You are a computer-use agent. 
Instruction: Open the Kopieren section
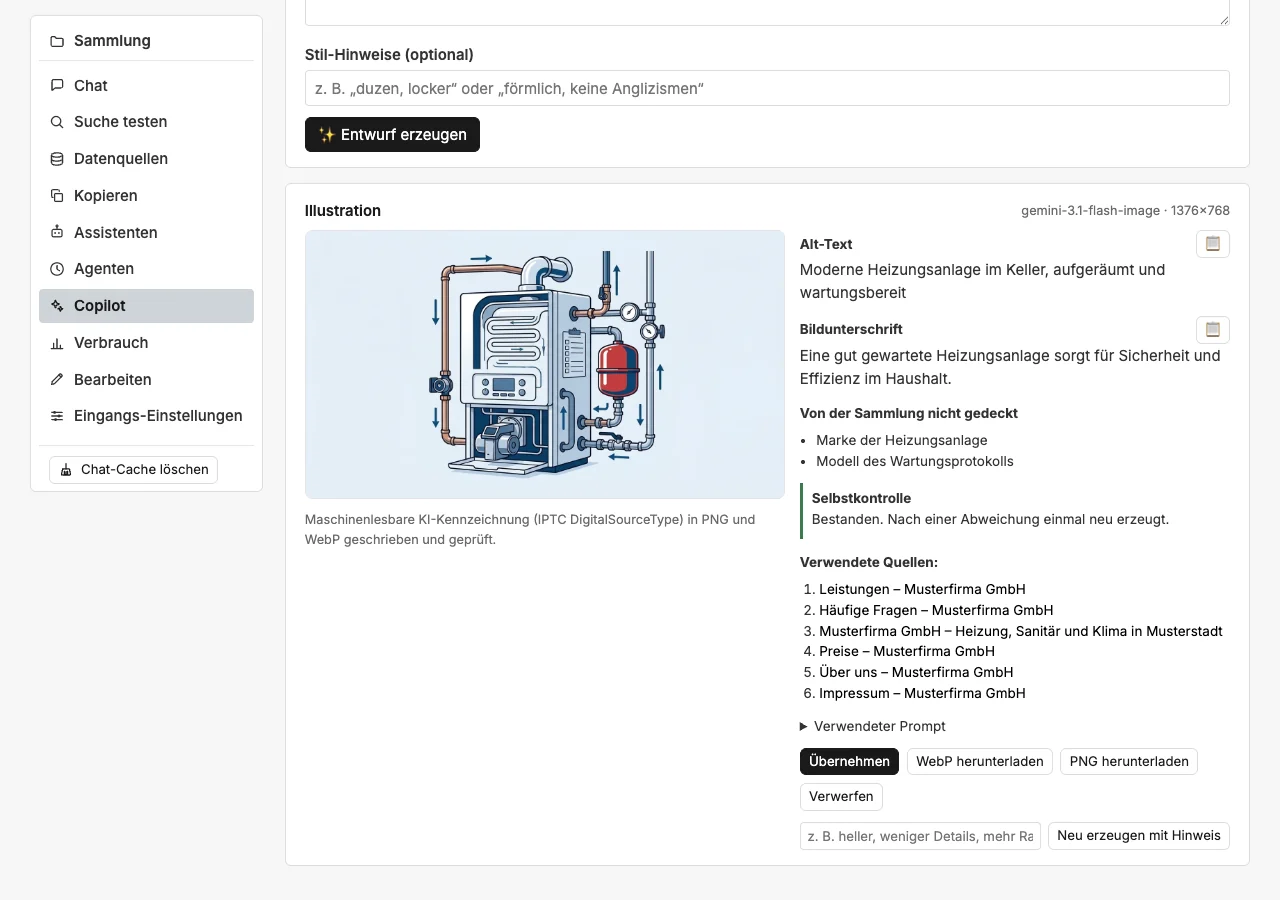[146, 196]
